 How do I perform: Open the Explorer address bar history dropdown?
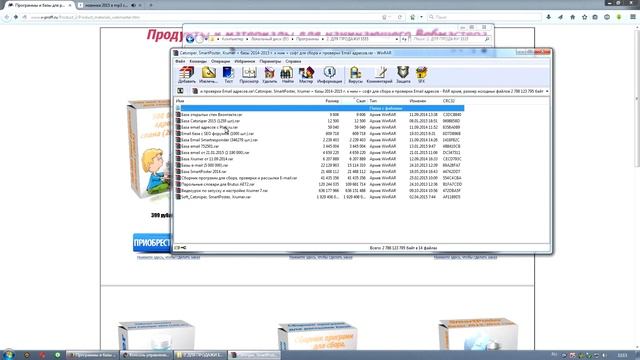(397, 39)
